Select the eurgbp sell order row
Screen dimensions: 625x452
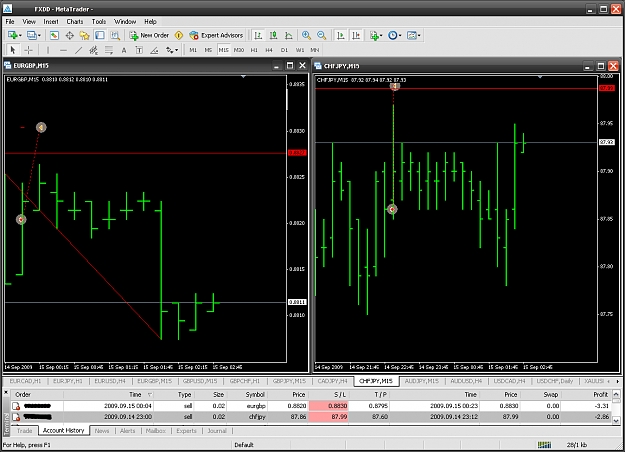312,406
